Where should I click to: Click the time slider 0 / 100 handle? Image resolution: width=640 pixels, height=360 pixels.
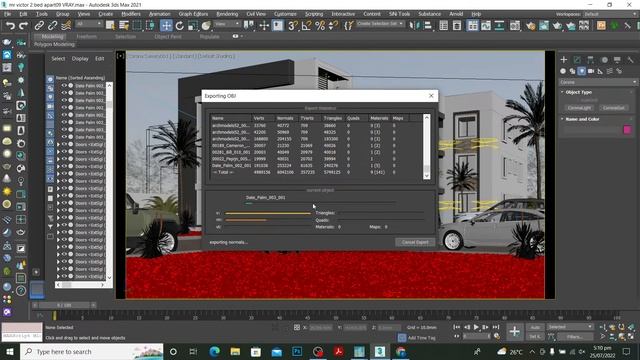tap(64, 305)
